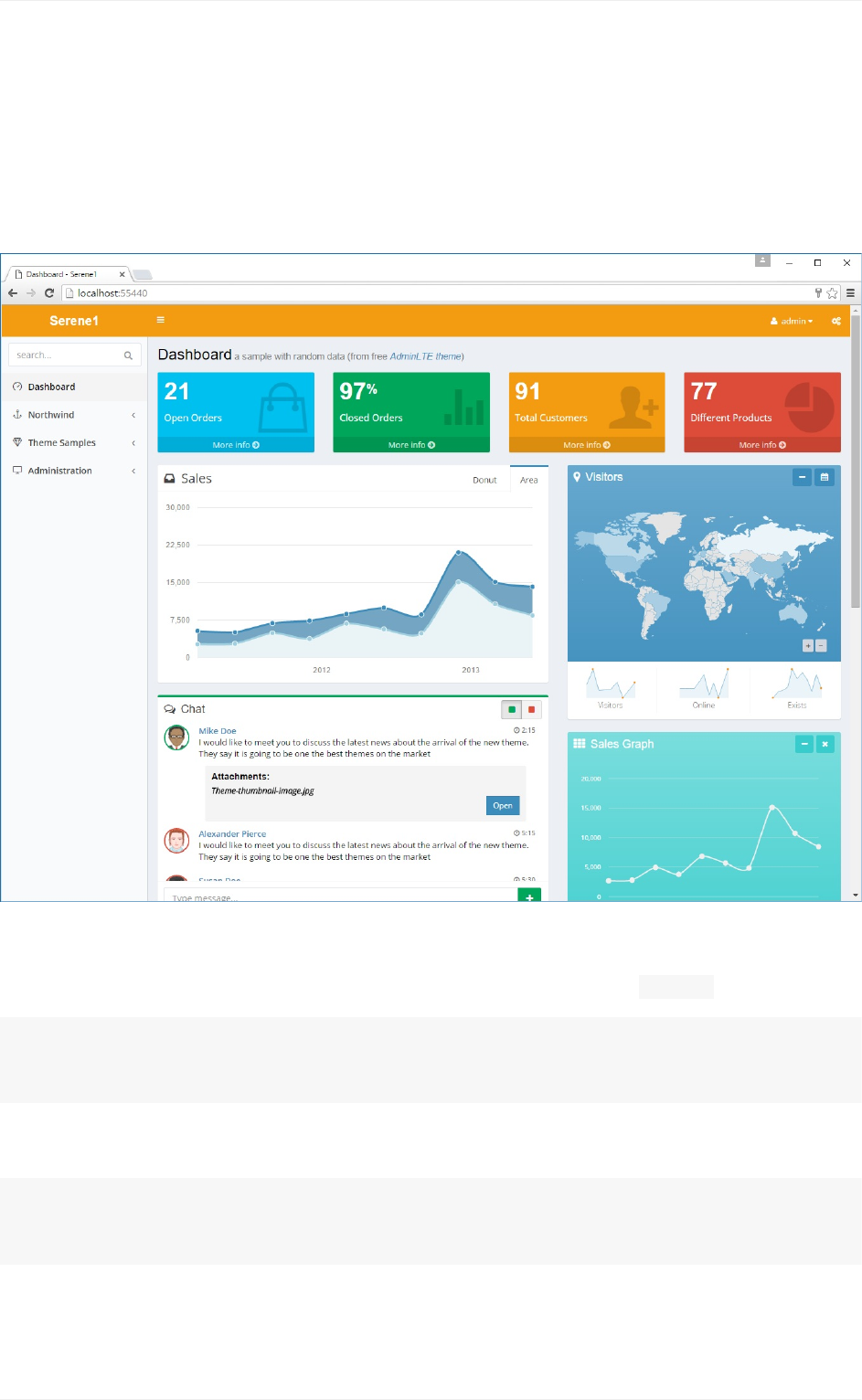The height and width of the screenshot is (1400, 862).
Task: Click scrollbar down arrow at page bottom
Action: point(856,896)
